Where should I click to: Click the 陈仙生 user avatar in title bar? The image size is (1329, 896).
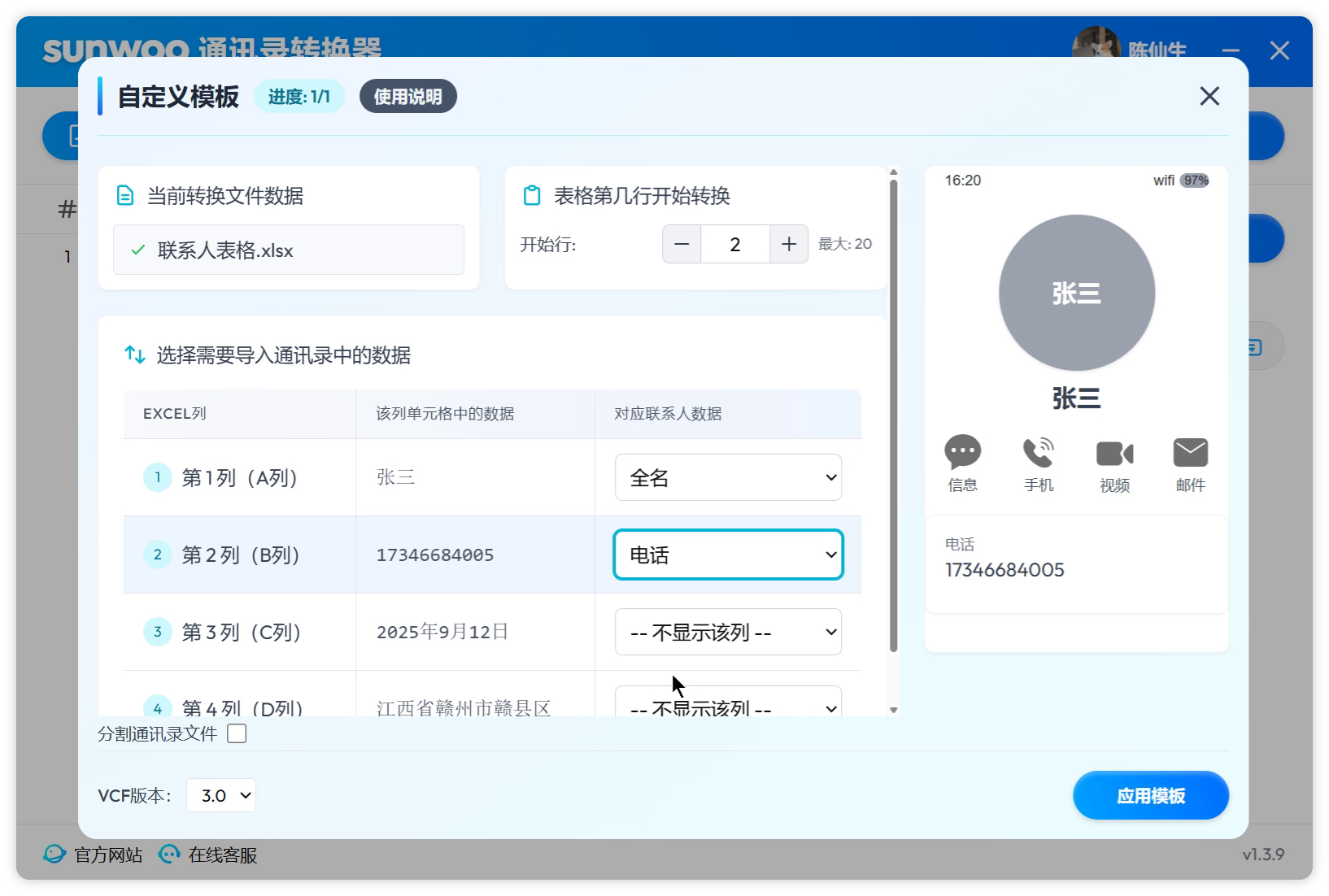1096,45
